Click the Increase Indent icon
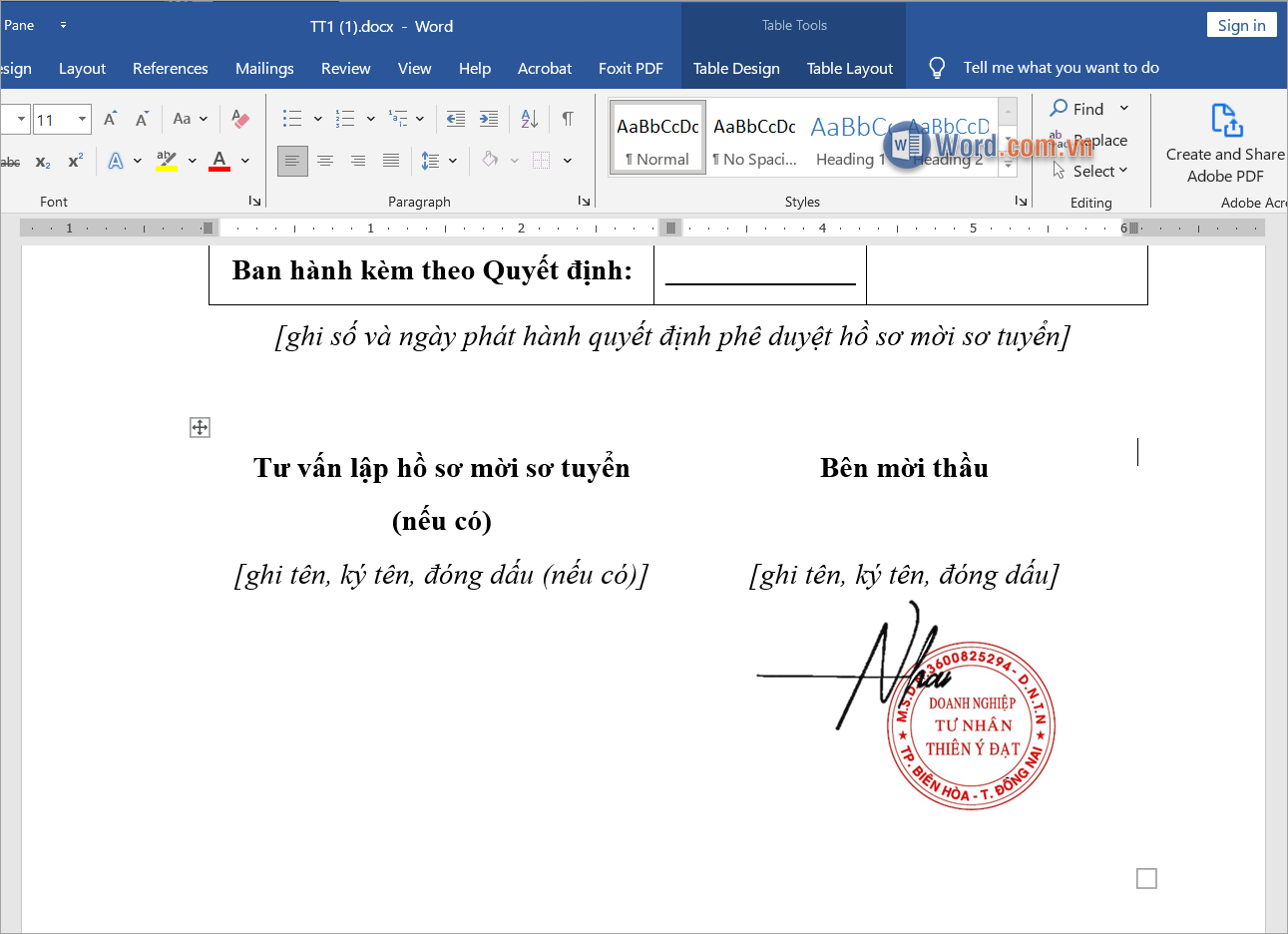 click(x=488, y=119)
